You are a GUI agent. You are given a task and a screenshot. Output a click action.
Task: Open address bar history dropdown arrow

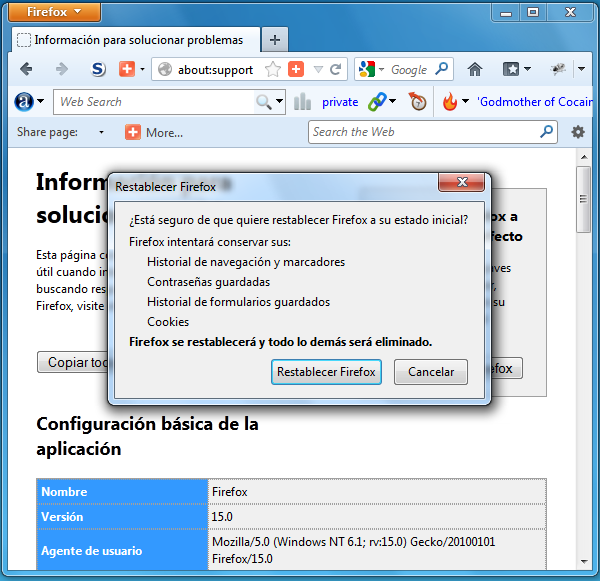(318, 70)
